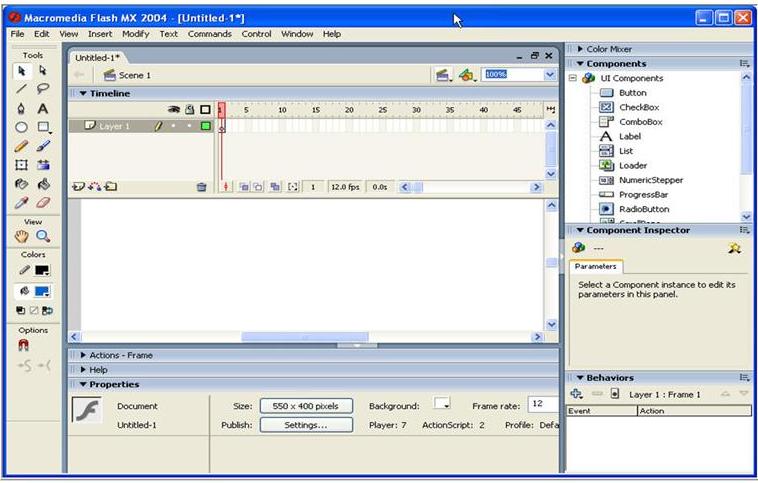Select the Hand tool

[x=21, y=236]
